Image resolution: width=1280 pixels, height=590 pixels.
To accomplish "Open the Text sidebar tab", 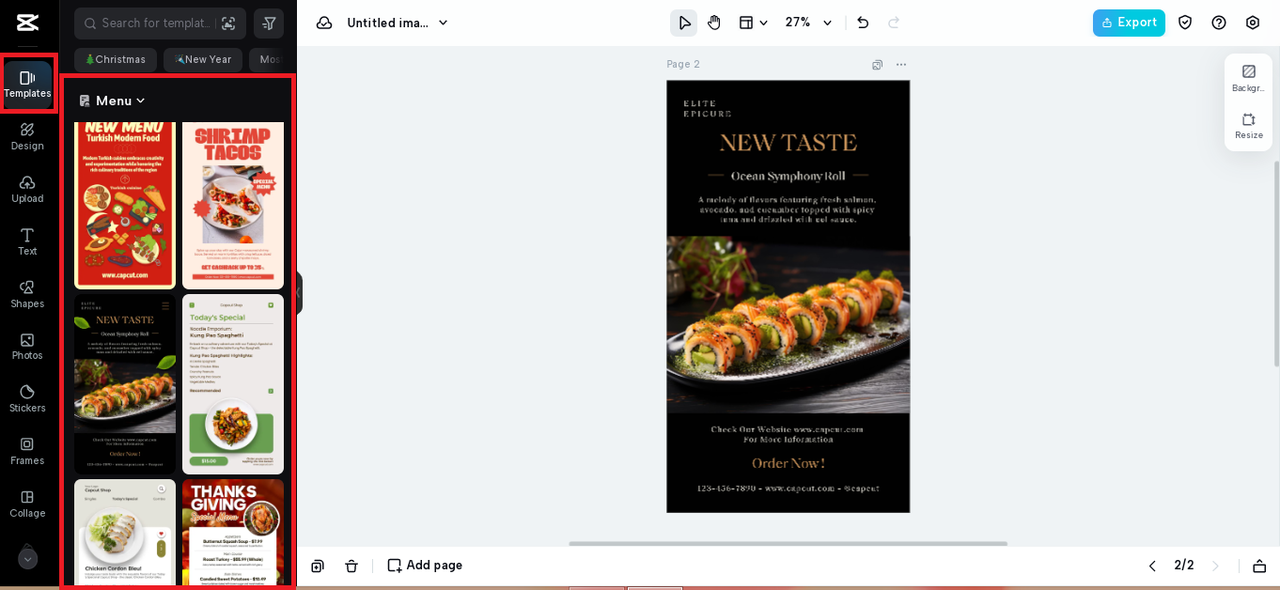I will (27, 241).
